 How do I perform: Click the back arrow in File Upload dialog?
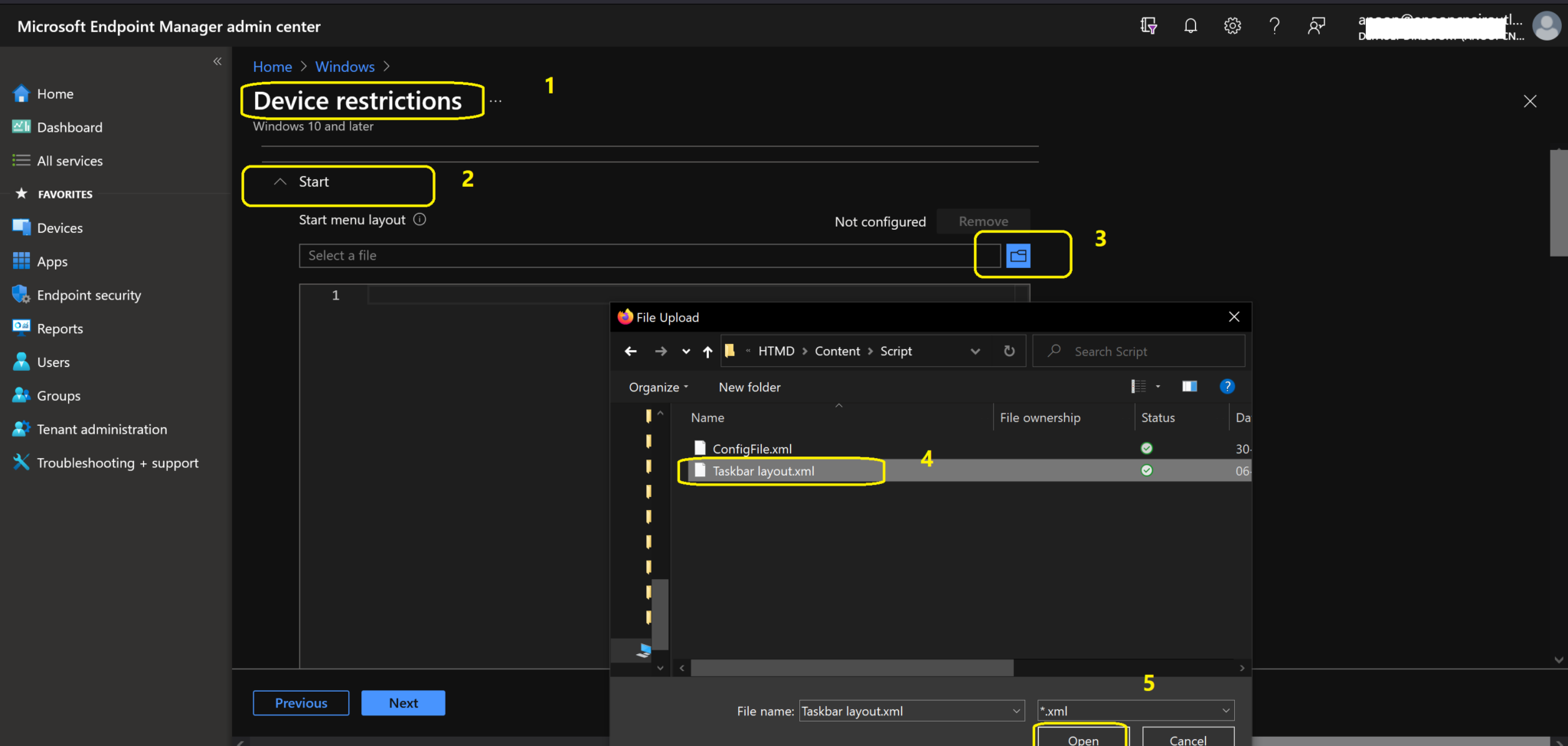pyautogui.click(x=629, y=351)
